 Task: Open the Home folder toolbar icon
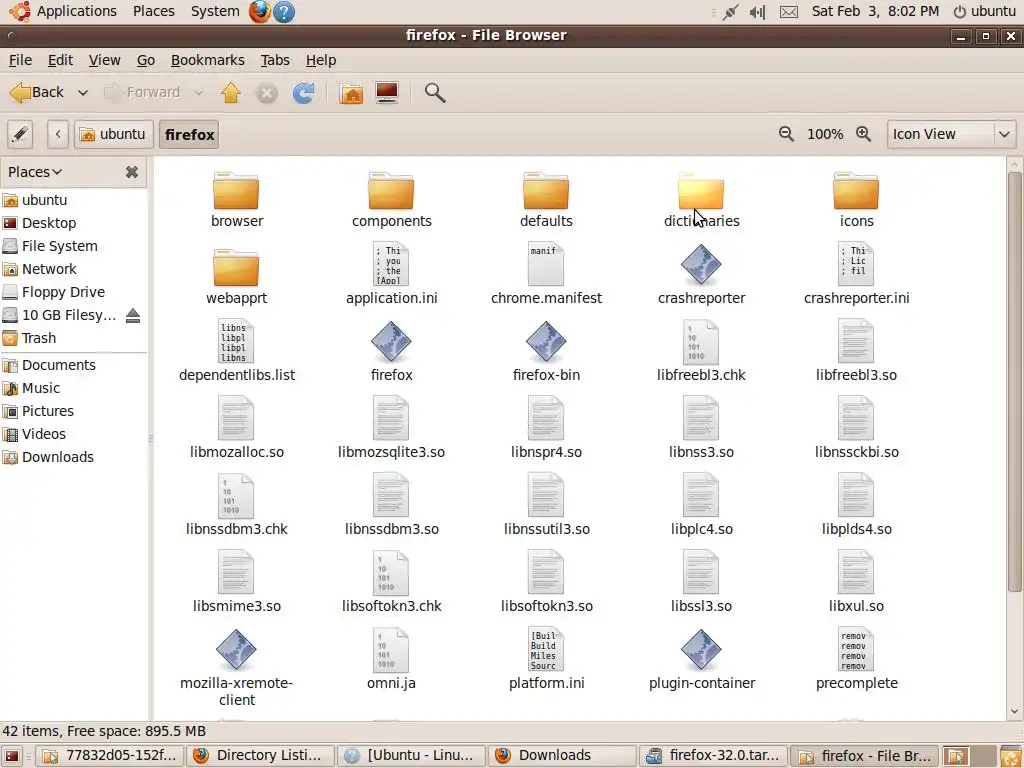351,93
